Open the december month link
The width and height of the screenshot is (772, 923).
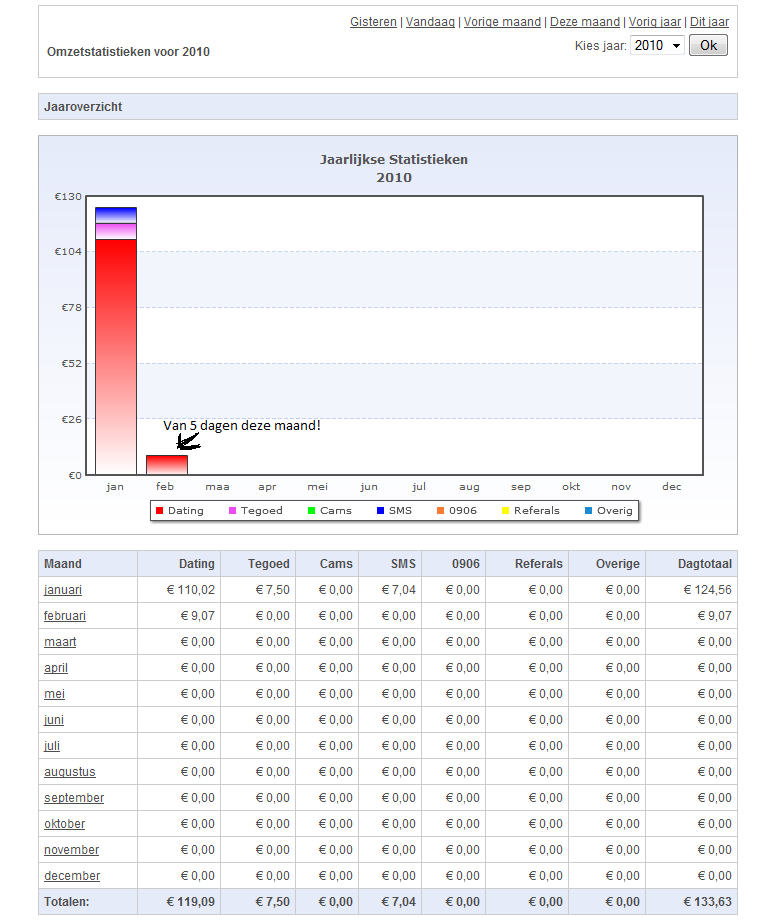pyautogui.click(x=72, y=875)
